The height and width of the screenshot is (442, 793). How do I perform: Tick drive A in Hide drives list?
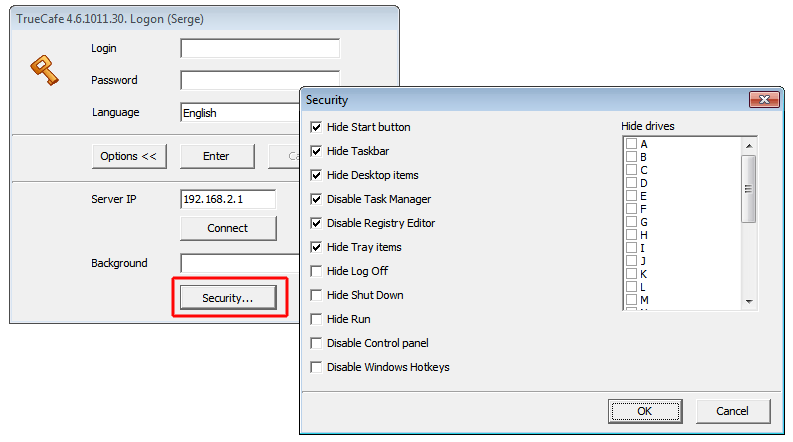[x=631, y=144]
